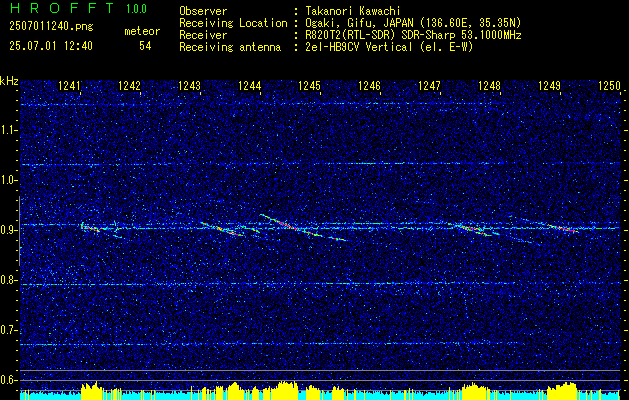The height and width of the screenshot is (400, 629).
Task: Click the meteor echo near 1241
Action: (x=91, y=228)
